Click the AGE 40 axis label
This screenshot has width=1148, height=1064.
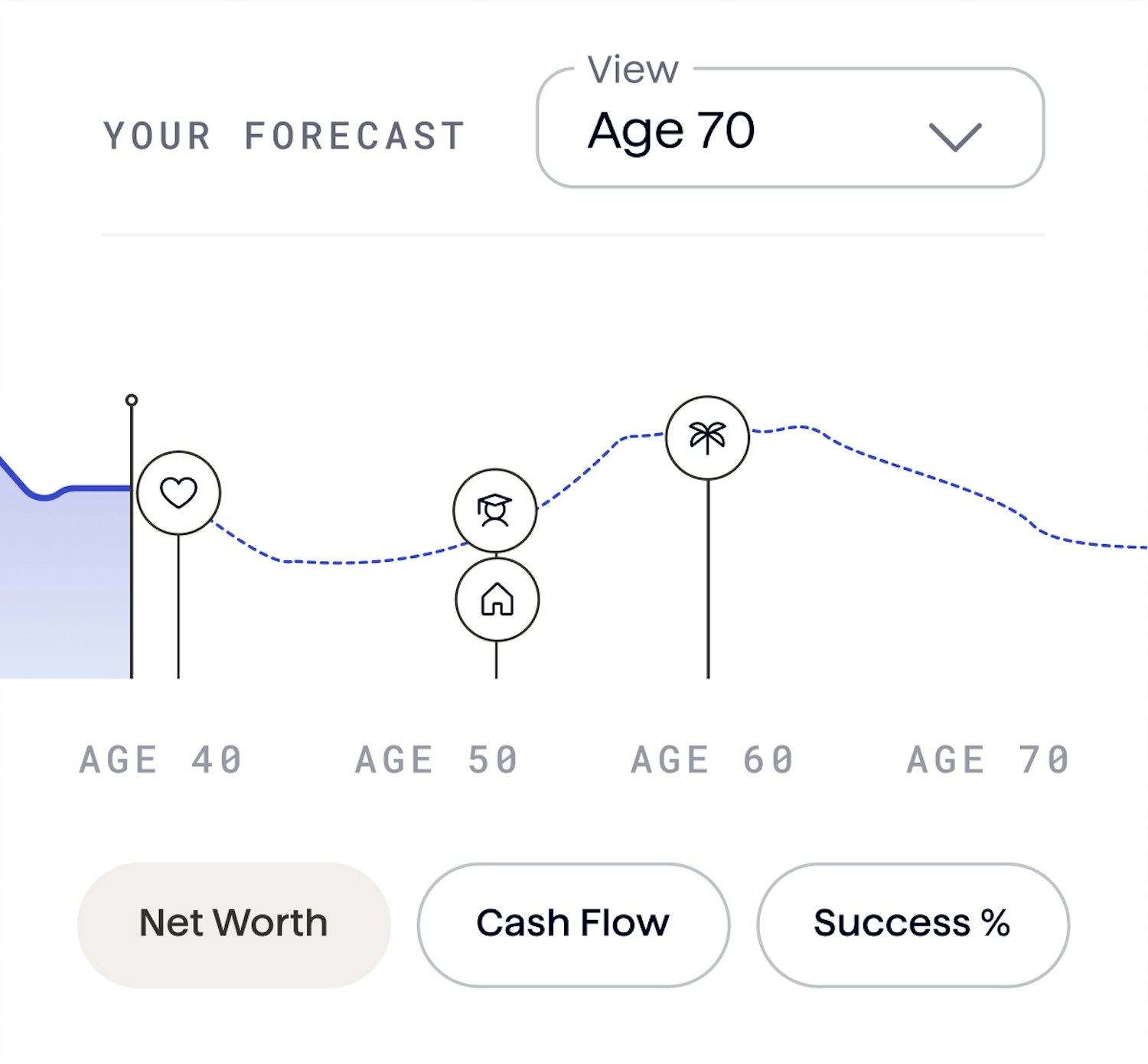(161, 760)
